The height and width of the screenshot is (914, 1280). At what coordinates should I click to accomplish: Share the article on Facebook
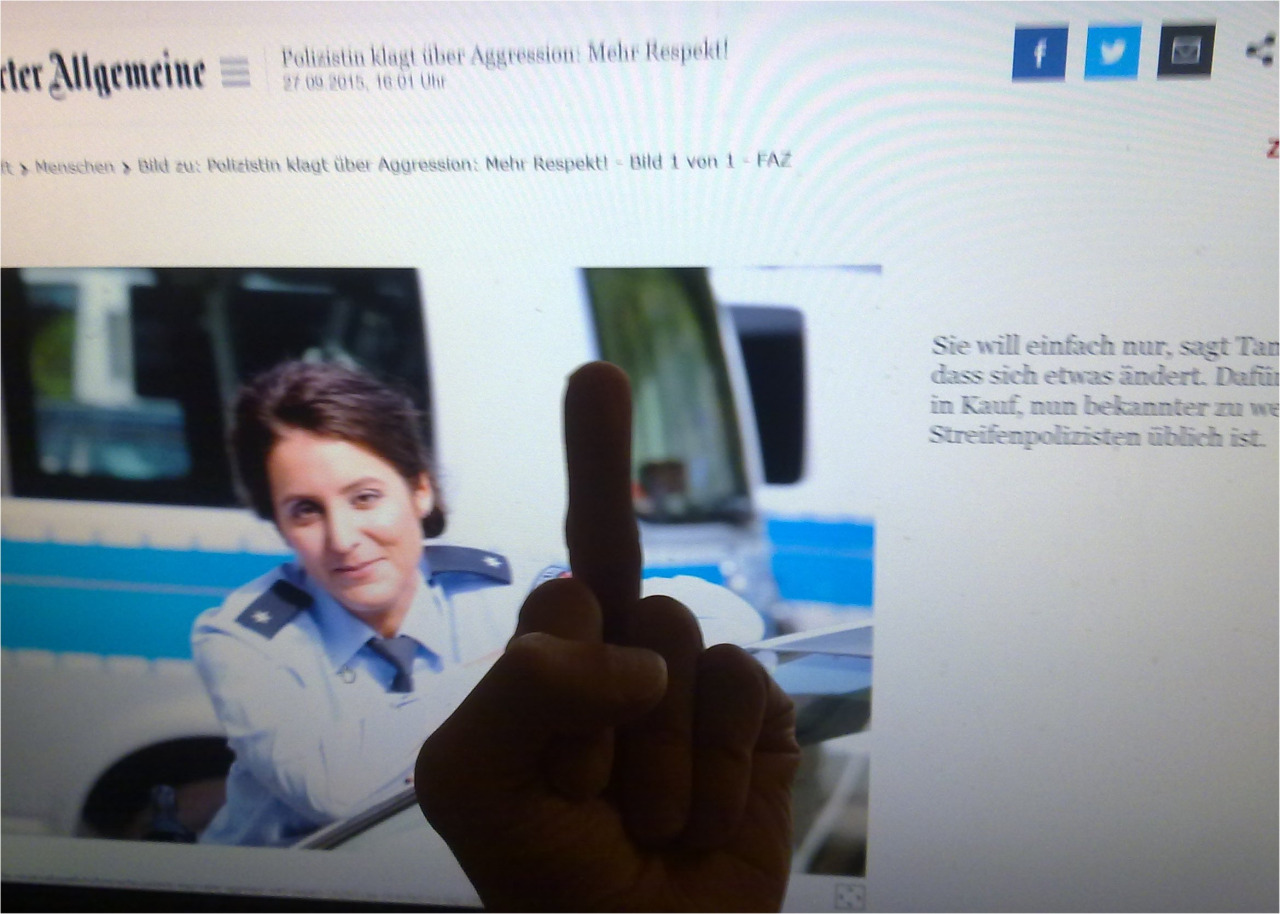click(x=1039, y=52)
